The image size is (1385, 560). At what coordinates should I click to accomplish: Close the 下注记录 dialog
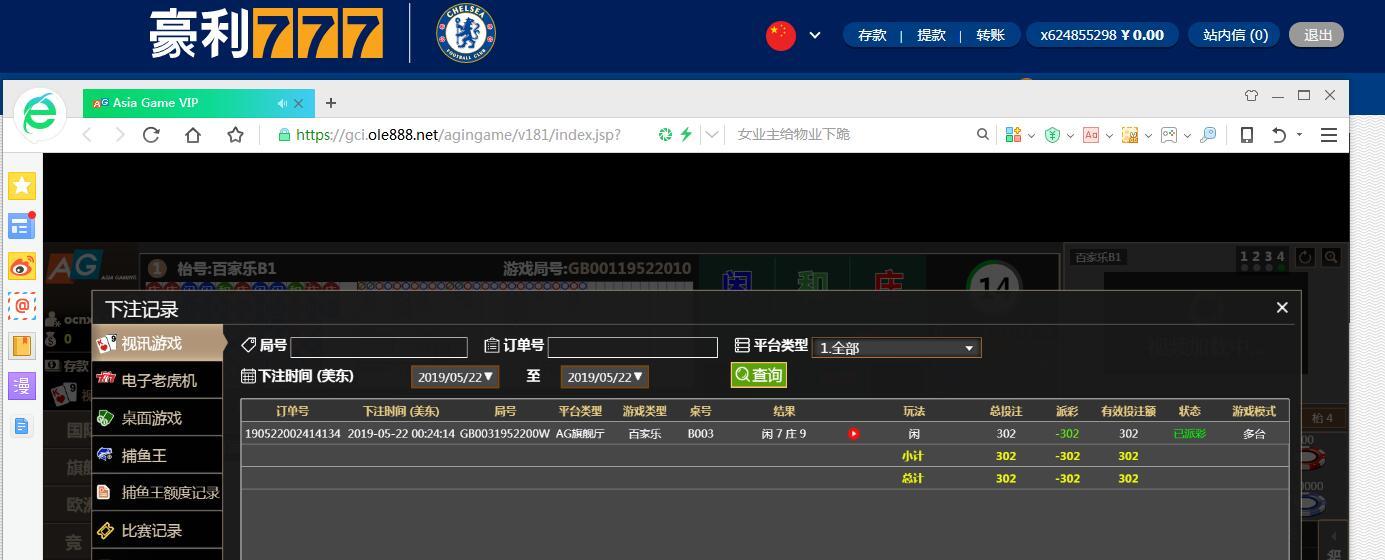pos(1282,307)
